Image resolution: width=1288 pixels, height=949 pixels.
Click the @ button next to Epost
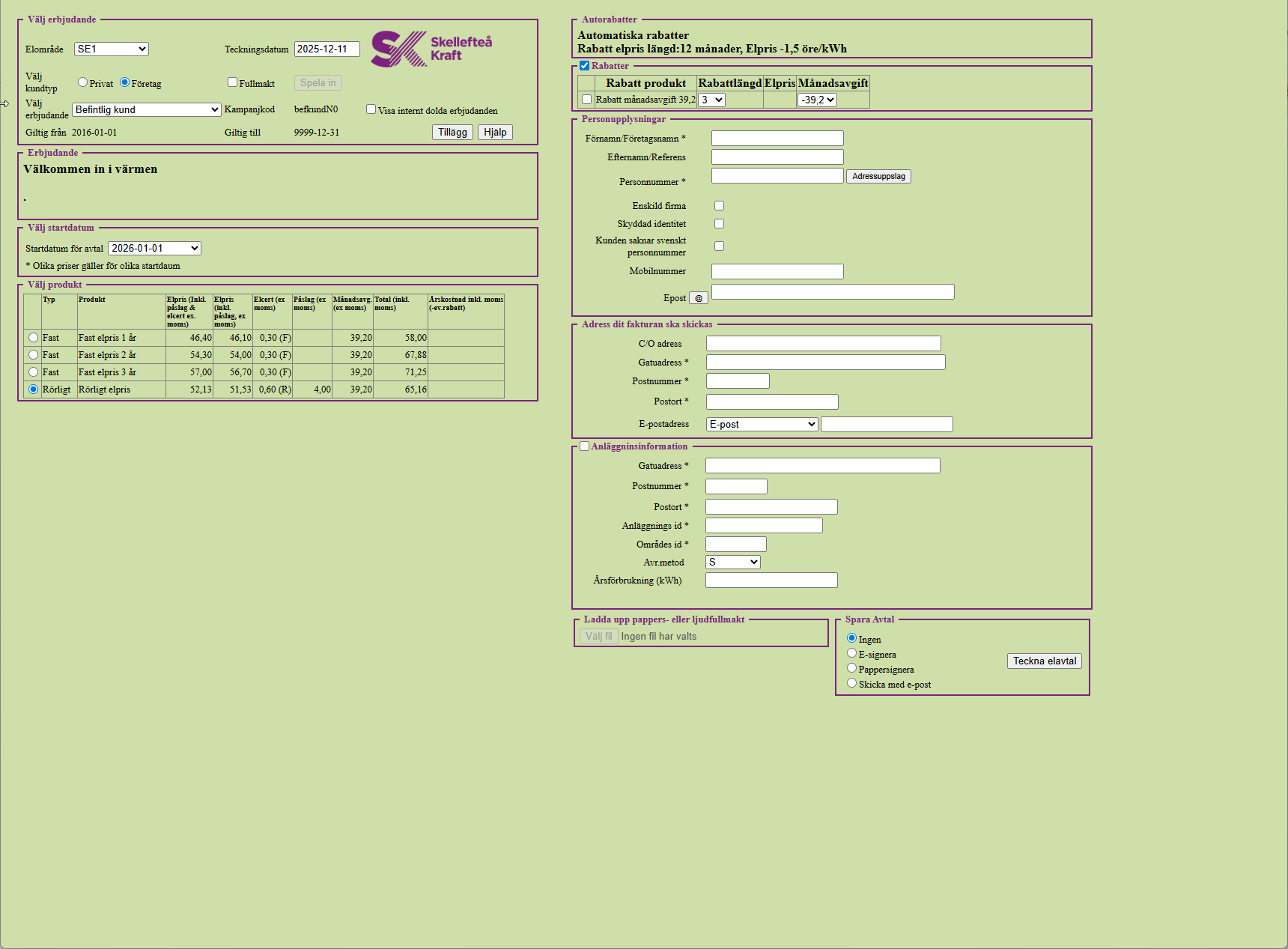pos(698,298)
